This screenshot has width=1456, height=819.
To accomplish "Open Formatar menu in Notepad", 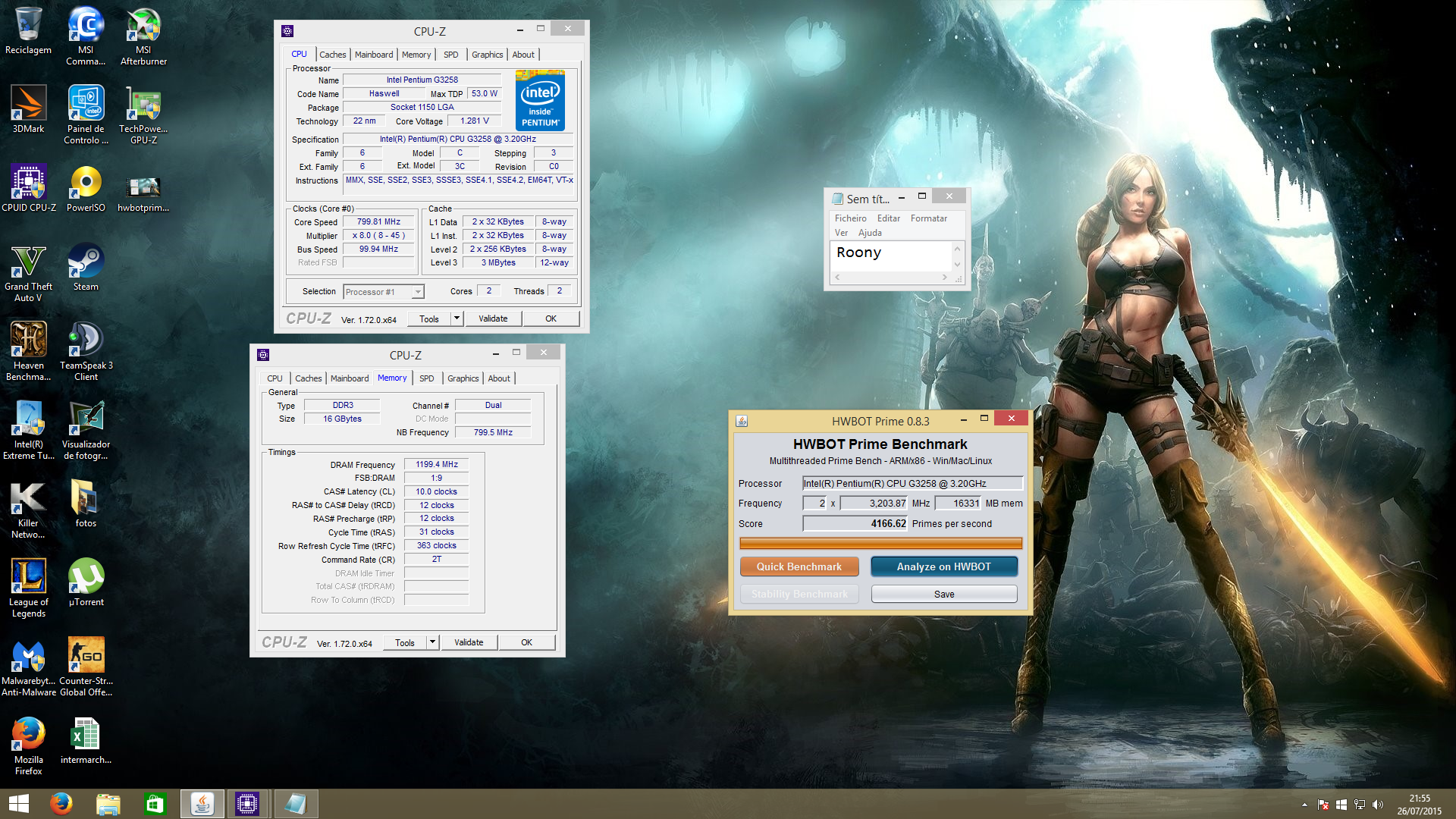I will point(928,218).
